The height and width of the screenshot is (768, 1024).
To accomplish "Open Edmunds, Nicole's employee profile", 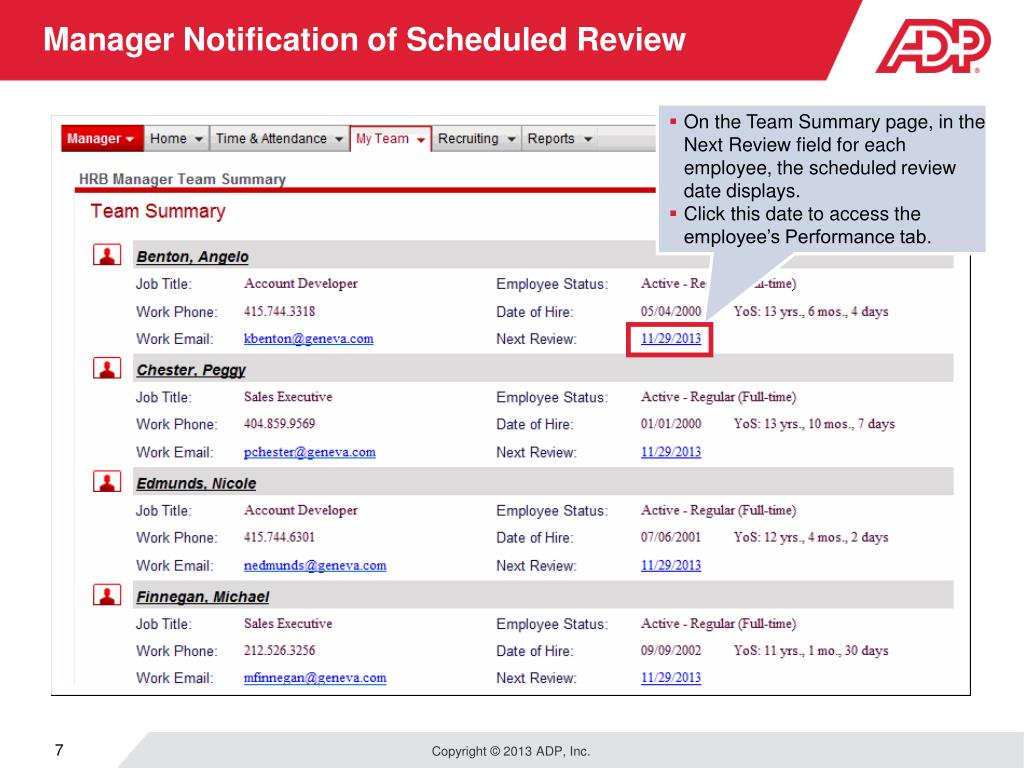I will pos(196,484).
